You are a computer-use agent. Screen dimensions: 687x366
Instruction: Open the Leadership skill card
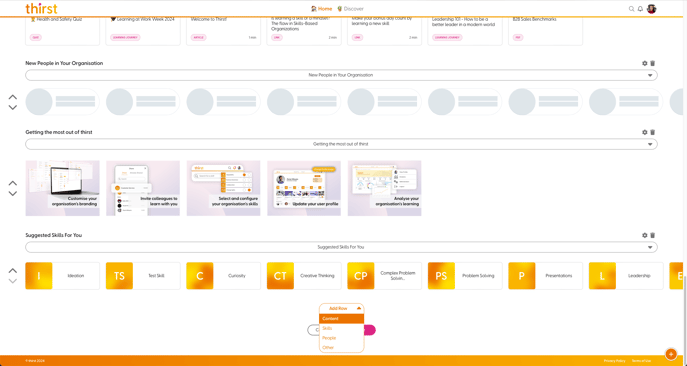click(626, 276)
